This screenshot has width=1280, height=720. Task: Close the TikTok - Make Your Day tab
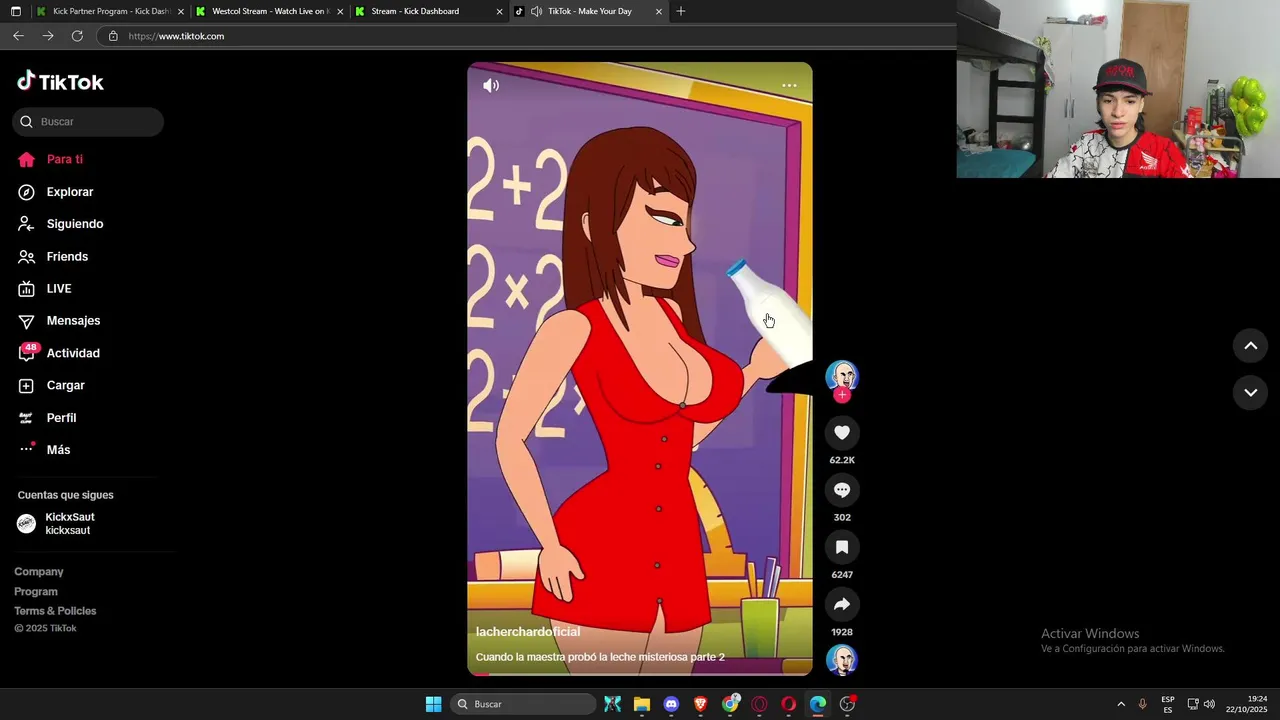tap(659, 12)
